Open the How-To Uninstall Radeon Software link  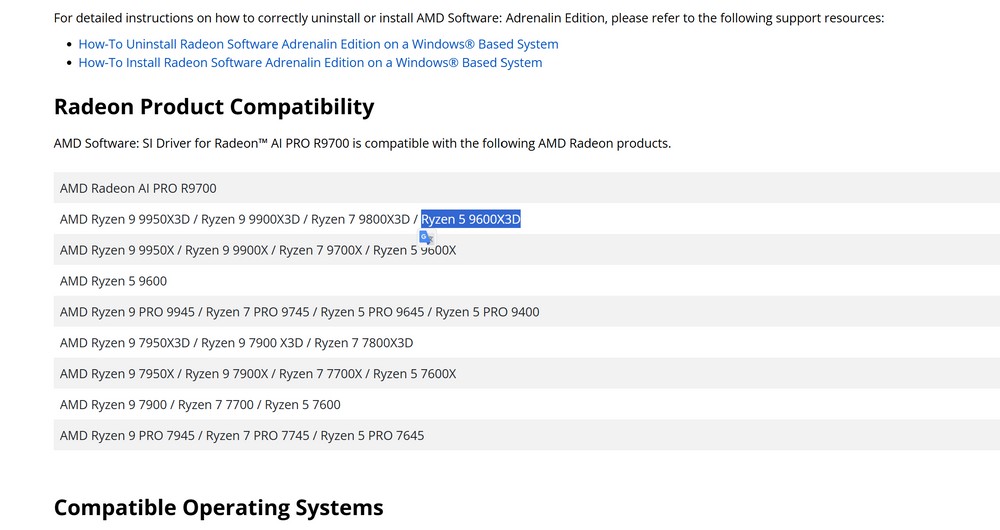(x=318, y=44)
